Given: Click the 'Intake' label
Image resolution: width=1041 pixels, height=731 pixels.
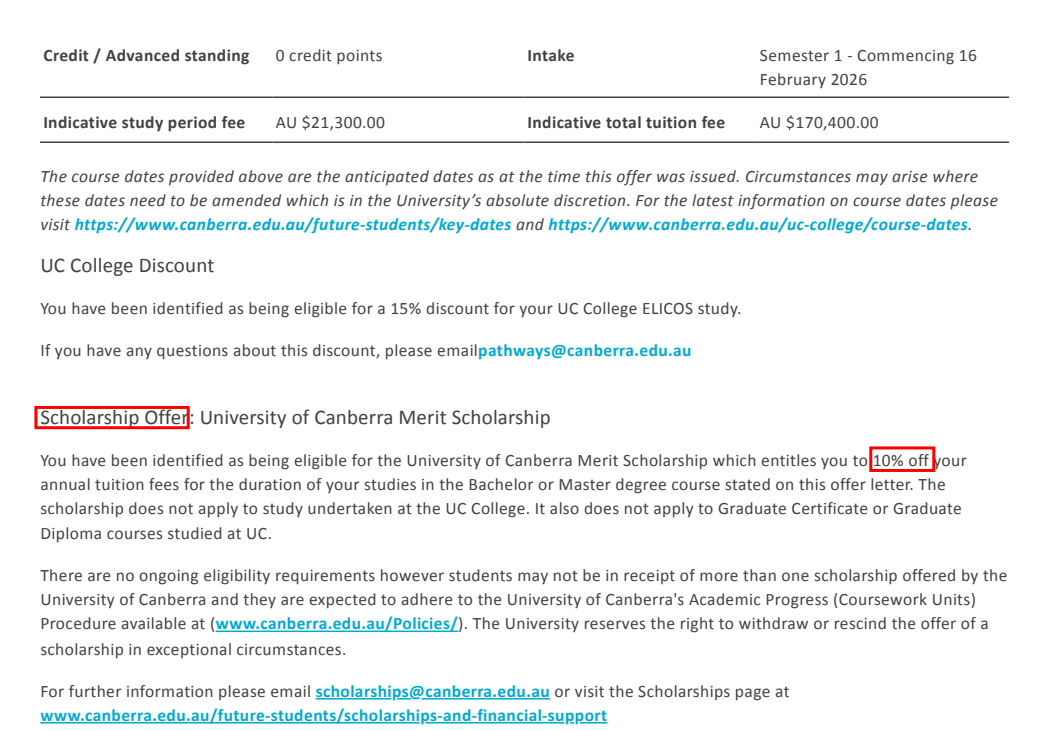Looking at the screenshot, I should (x=550, y=56).
